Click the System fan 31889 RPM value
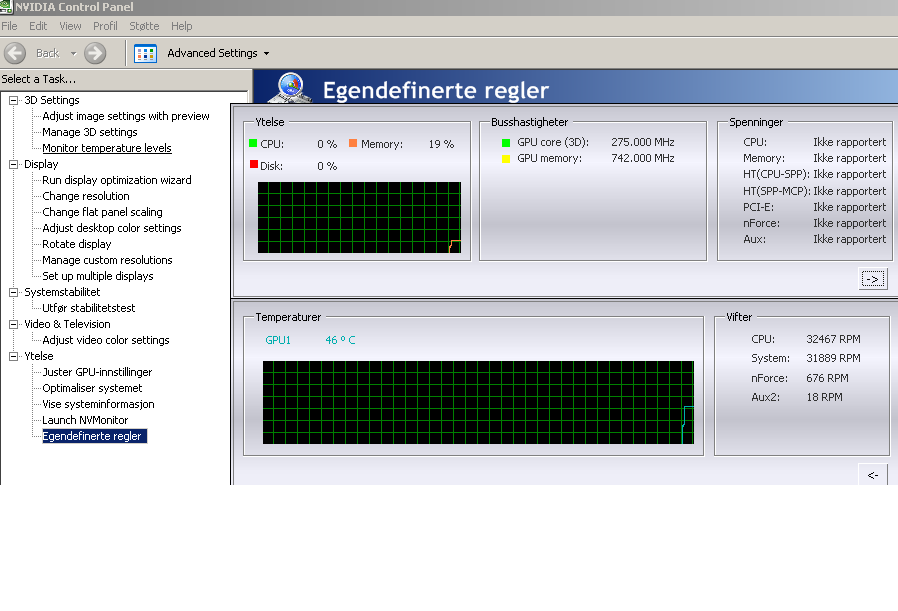Screen dimensions: 898x611 click(x=833, y=358)
